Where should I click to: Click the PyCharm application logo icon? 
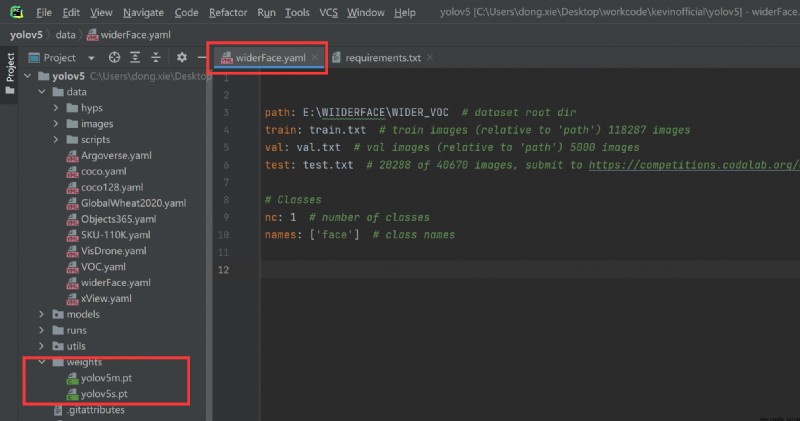coord(16,12)
